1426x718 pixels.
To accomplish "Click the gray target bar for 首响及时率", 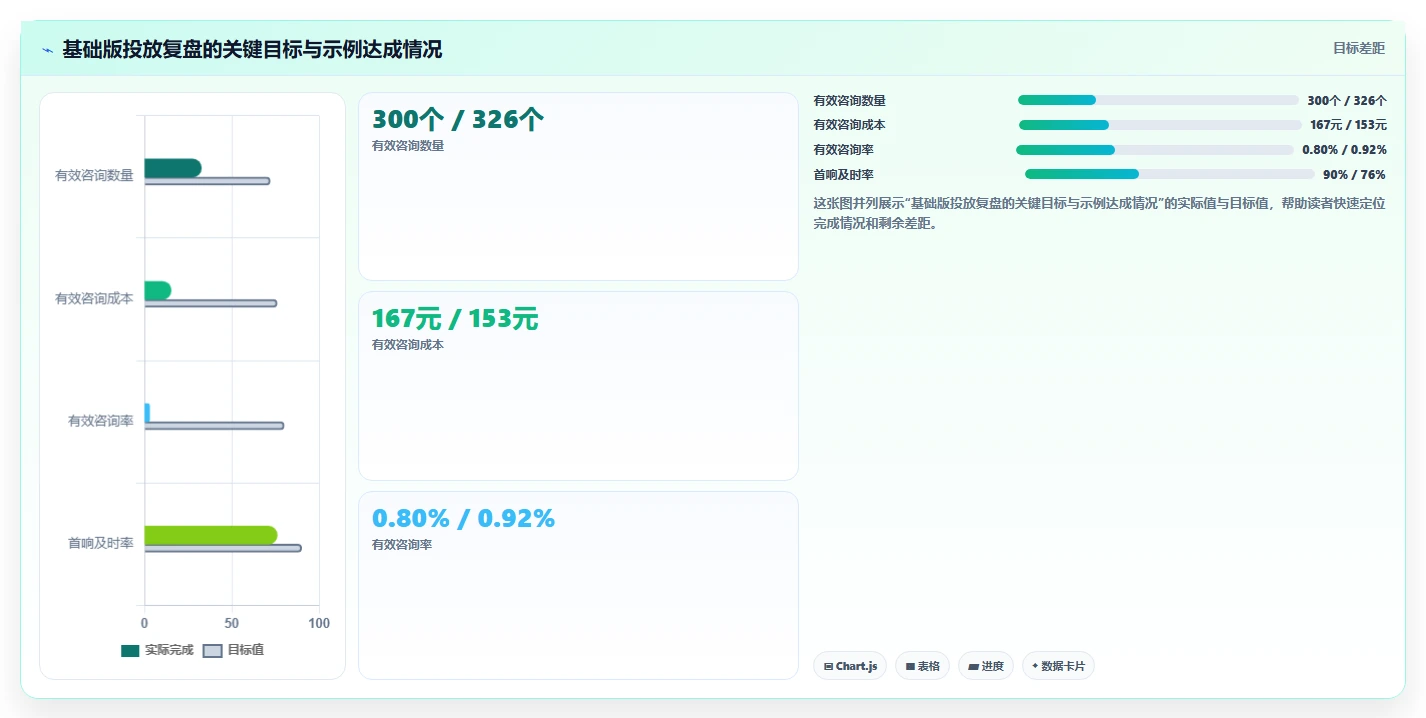I will 223,548.
